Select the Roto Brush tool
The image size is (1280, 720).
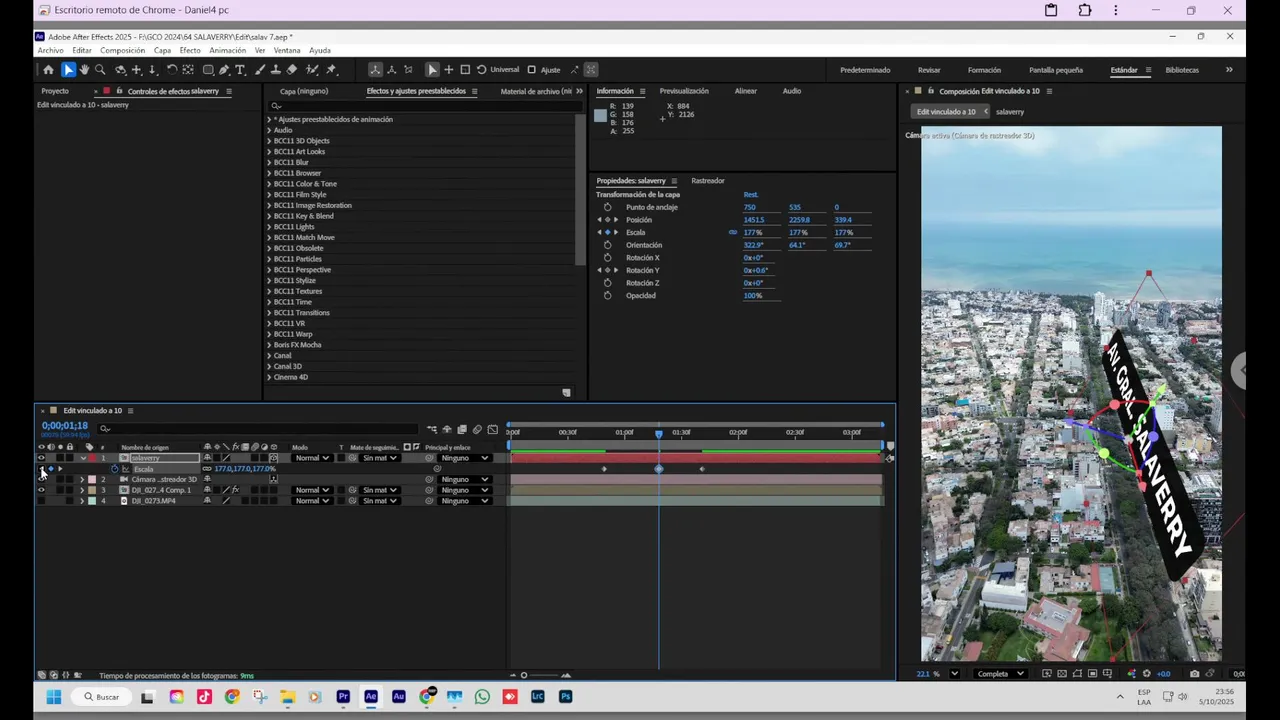312,70
